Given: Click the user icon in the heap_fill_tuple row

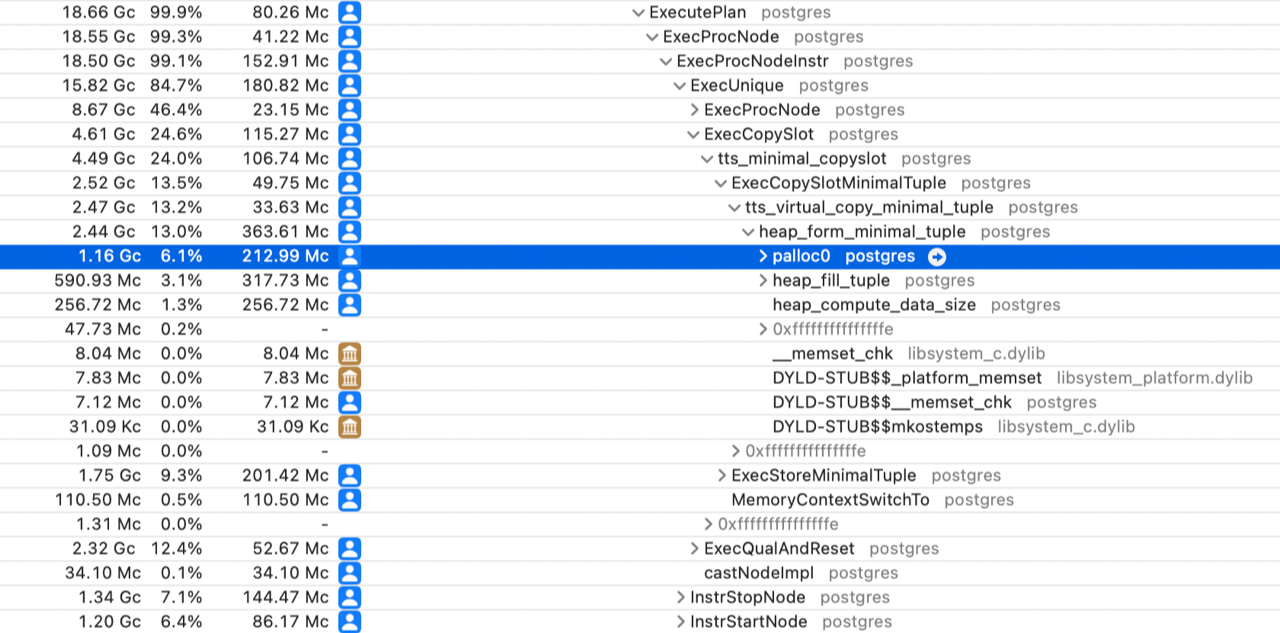Looking at the screenshot, I should (x=349, y=281).
